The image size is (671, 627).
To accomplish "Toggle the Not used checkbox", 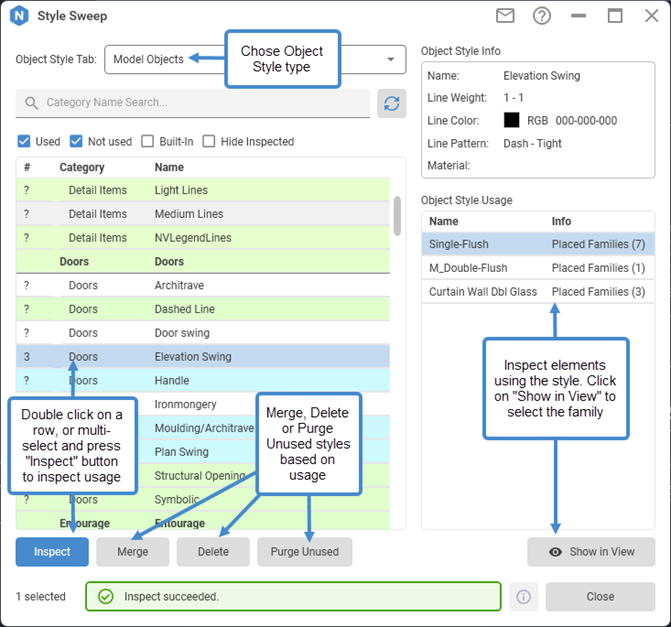I will click(x=76, y=141).
